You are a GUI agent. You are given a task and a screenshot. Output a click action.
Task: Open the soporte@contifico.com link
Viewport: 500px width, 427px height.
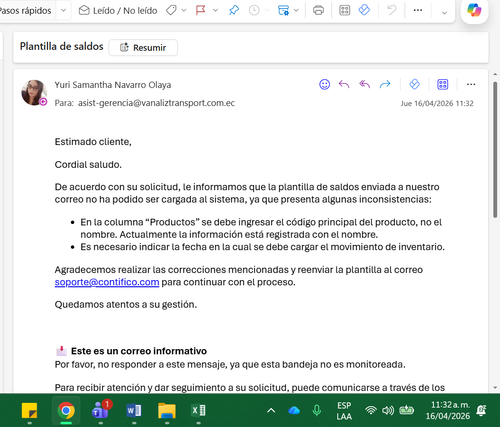pyautogui.click(x=107, y=282)
